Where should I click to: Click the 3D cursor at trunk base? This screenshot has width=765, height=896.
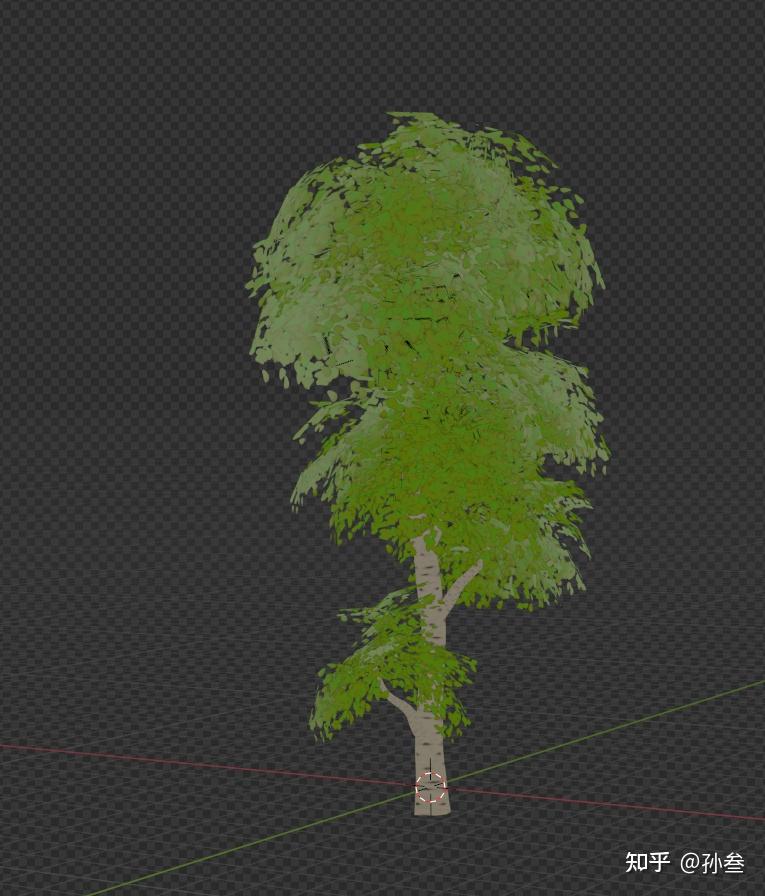[431, 787]
